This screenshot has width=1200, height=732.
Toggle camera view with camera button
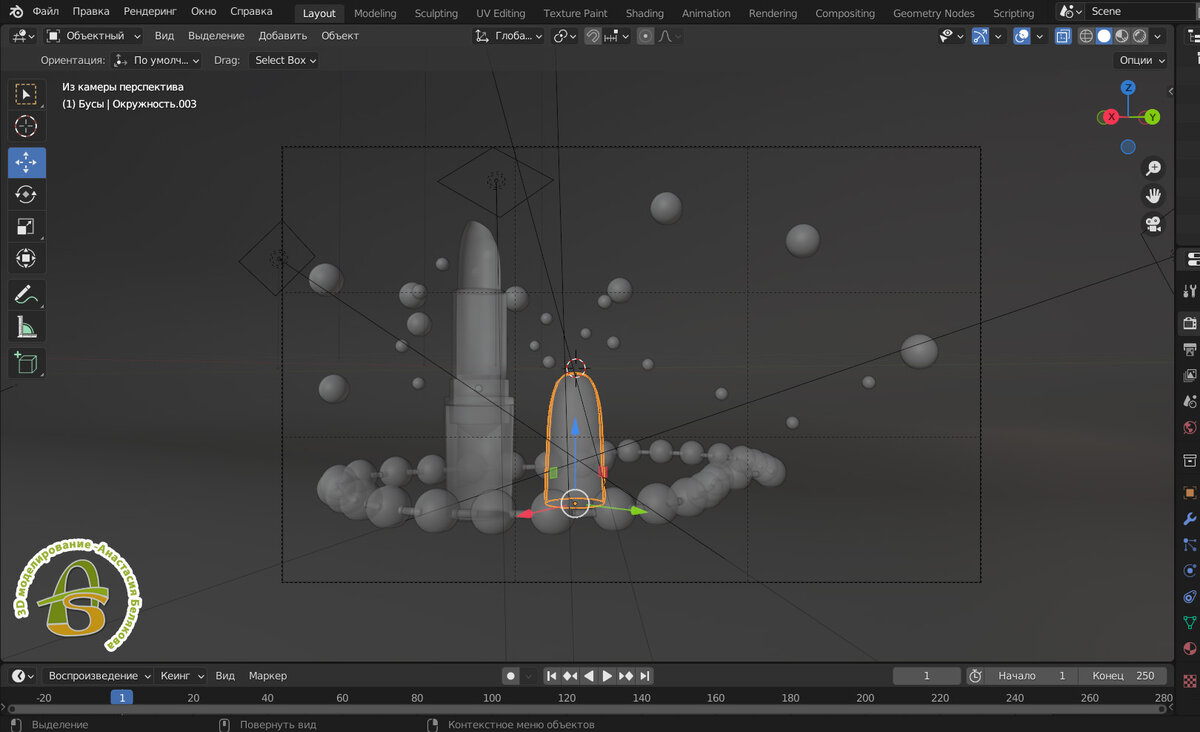pos(1153,224)
